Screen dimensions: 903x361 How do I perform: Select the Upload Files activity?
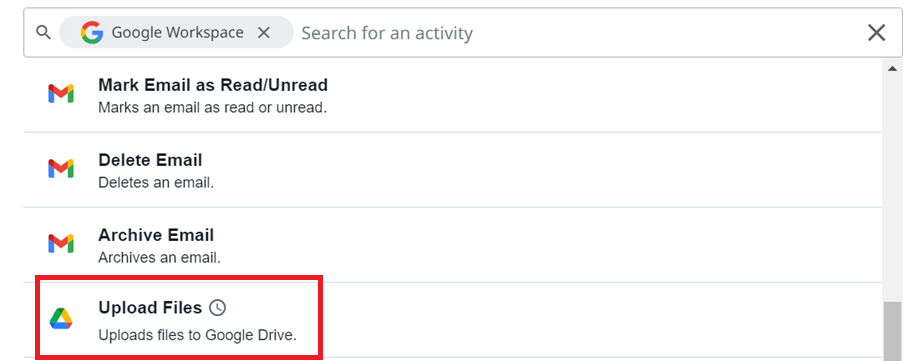[x=453, y=320]
